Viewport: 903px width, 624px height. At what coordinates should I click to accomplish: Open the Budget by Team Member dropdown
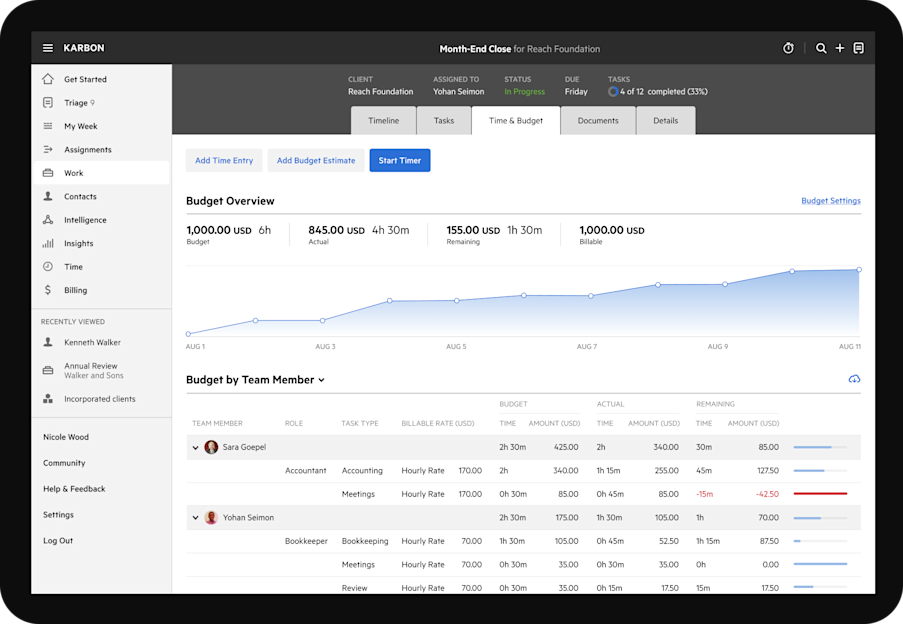[320, 379]
